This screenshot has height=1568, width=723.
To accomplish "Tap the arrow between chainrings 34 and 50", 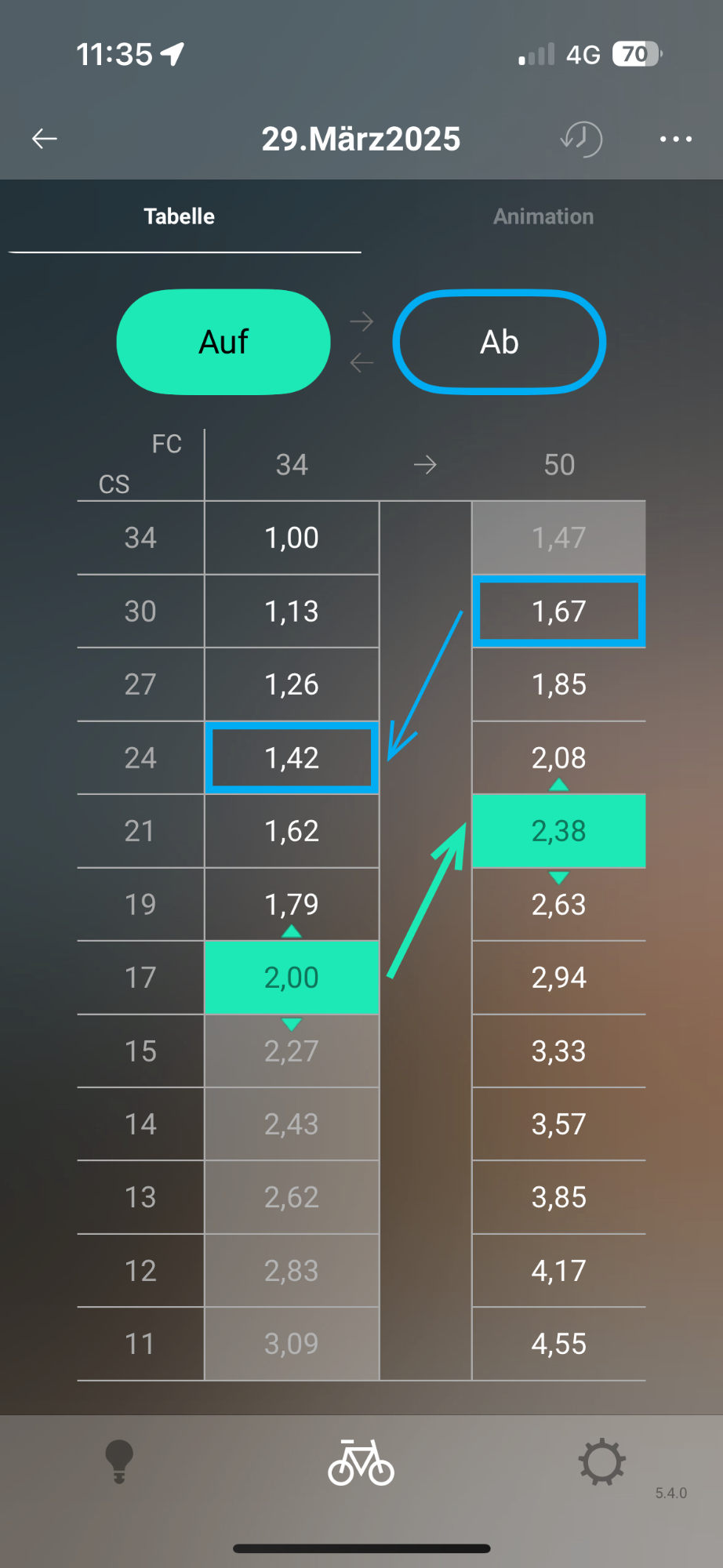I will pyautogui.click(x=425, y=465).
